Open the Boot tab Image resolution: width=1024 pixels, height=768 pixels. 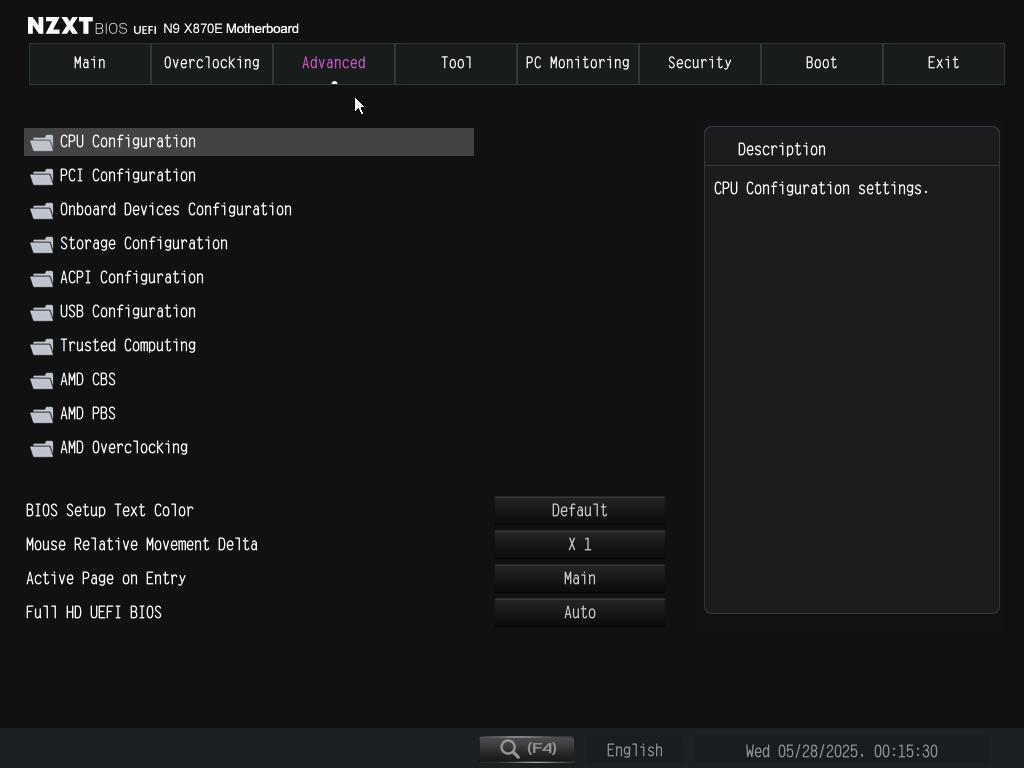821,63
